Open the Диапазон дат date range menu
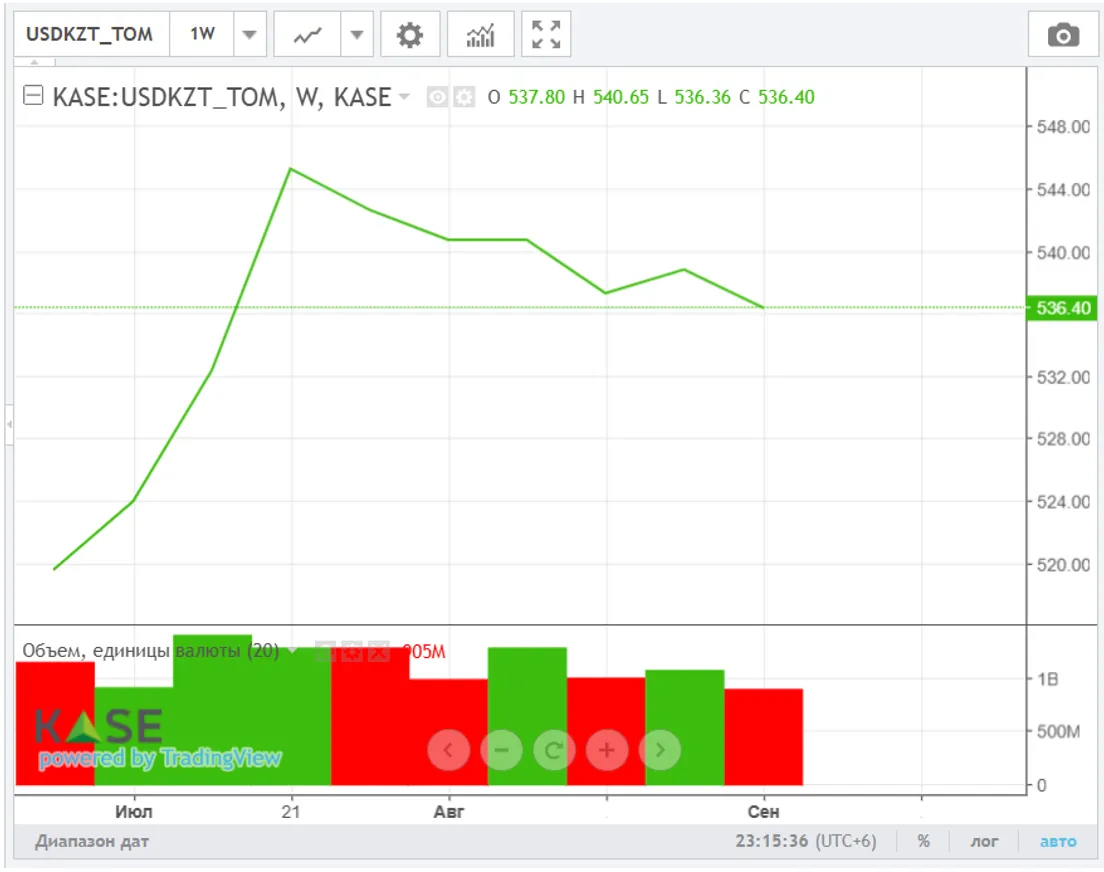Image resolution: width=1104 pixels, height=872 pixels. coord(92,841)
